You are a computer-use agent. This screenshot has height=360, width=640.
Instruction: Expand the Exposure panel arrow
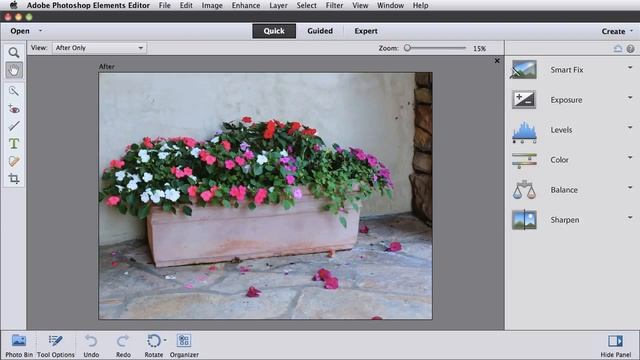630,98
